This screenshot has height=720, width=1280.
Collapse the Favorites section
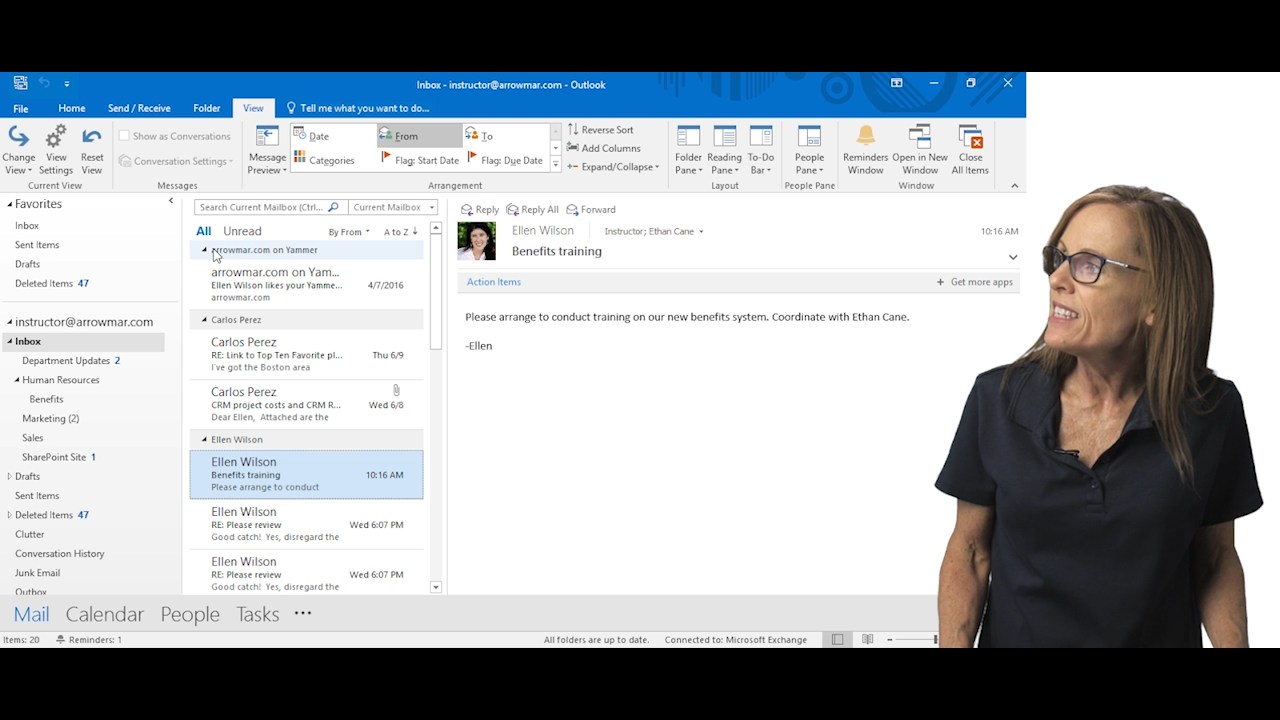pyautogui.click(x=10, y=204)
